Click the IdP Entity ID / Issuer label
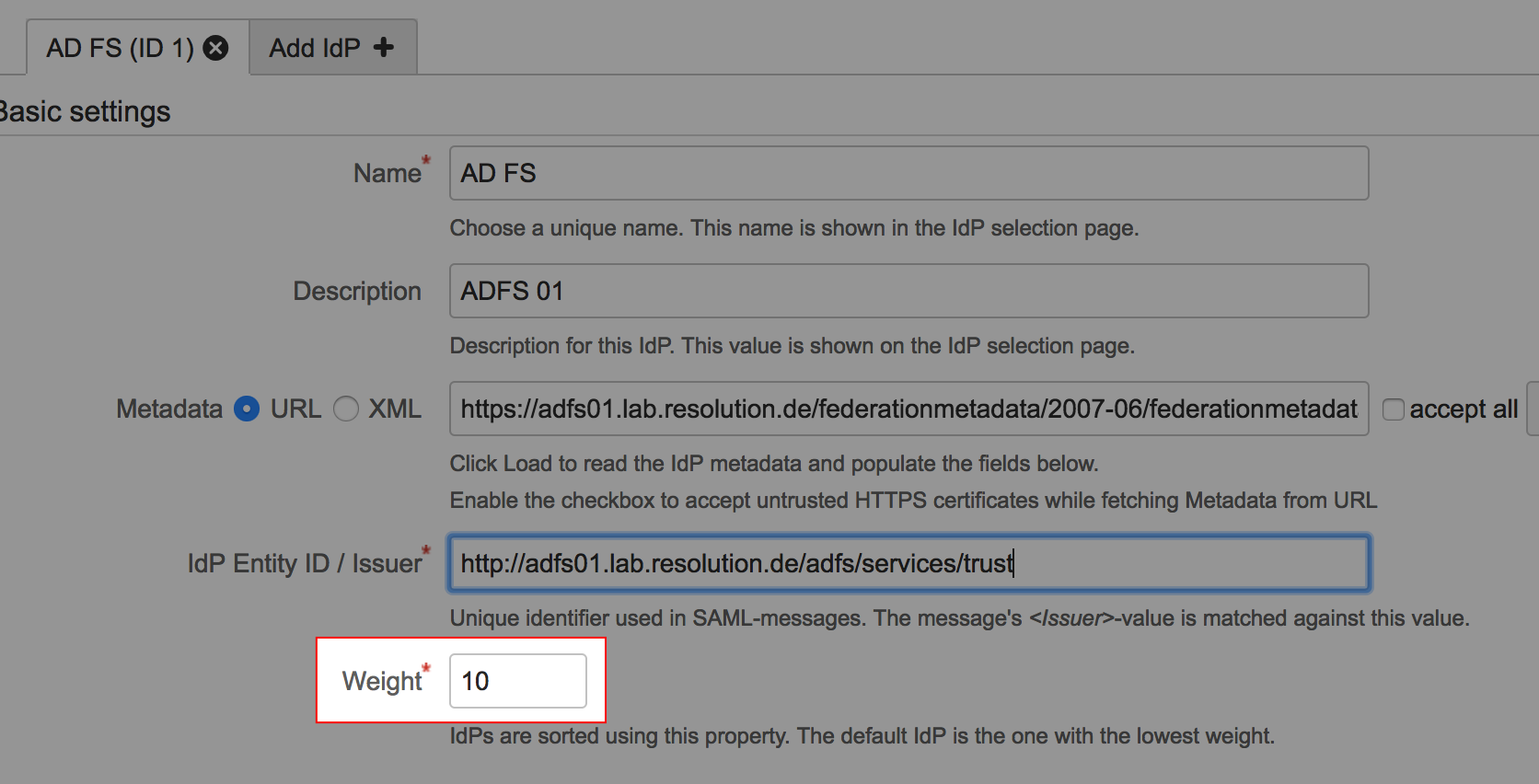 (304, 563)
